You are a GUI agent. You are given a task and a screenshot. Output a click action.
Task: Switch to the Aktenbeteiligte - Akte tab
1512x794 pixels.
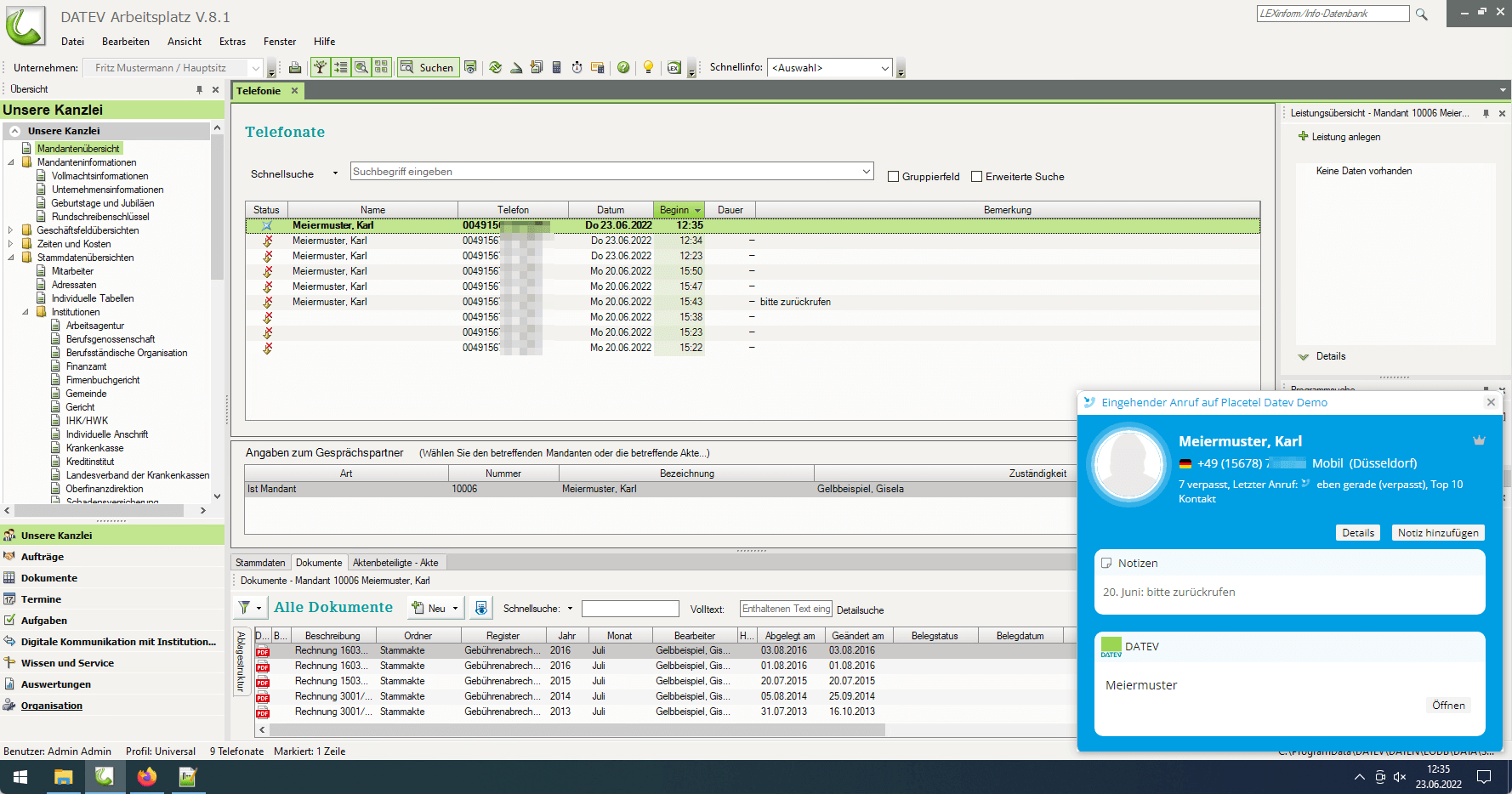click(395, 563)
